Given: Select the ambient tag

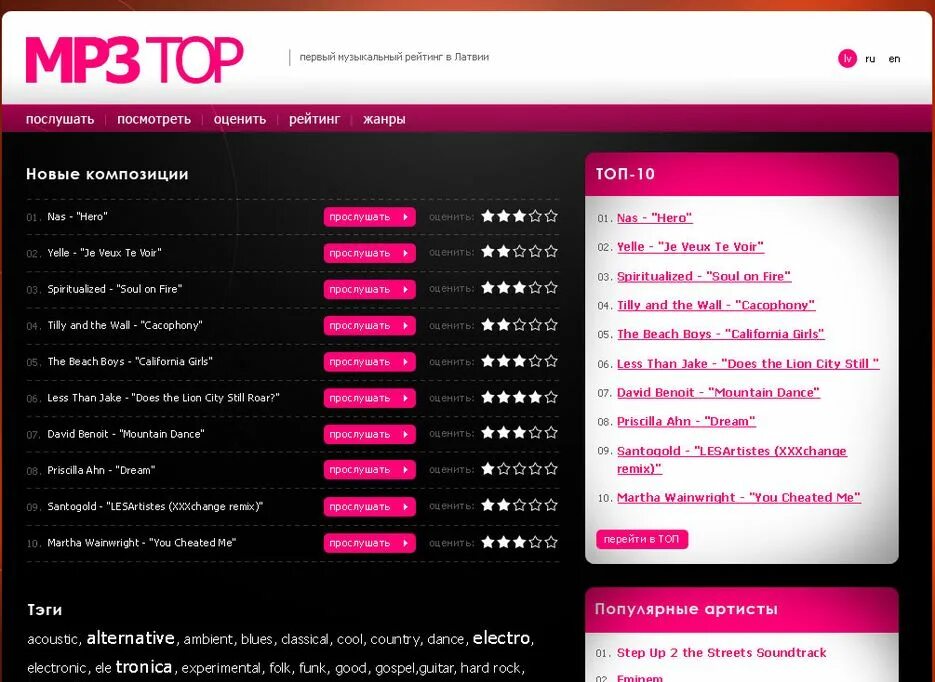Looking at the screenshot, I should 208,639.
